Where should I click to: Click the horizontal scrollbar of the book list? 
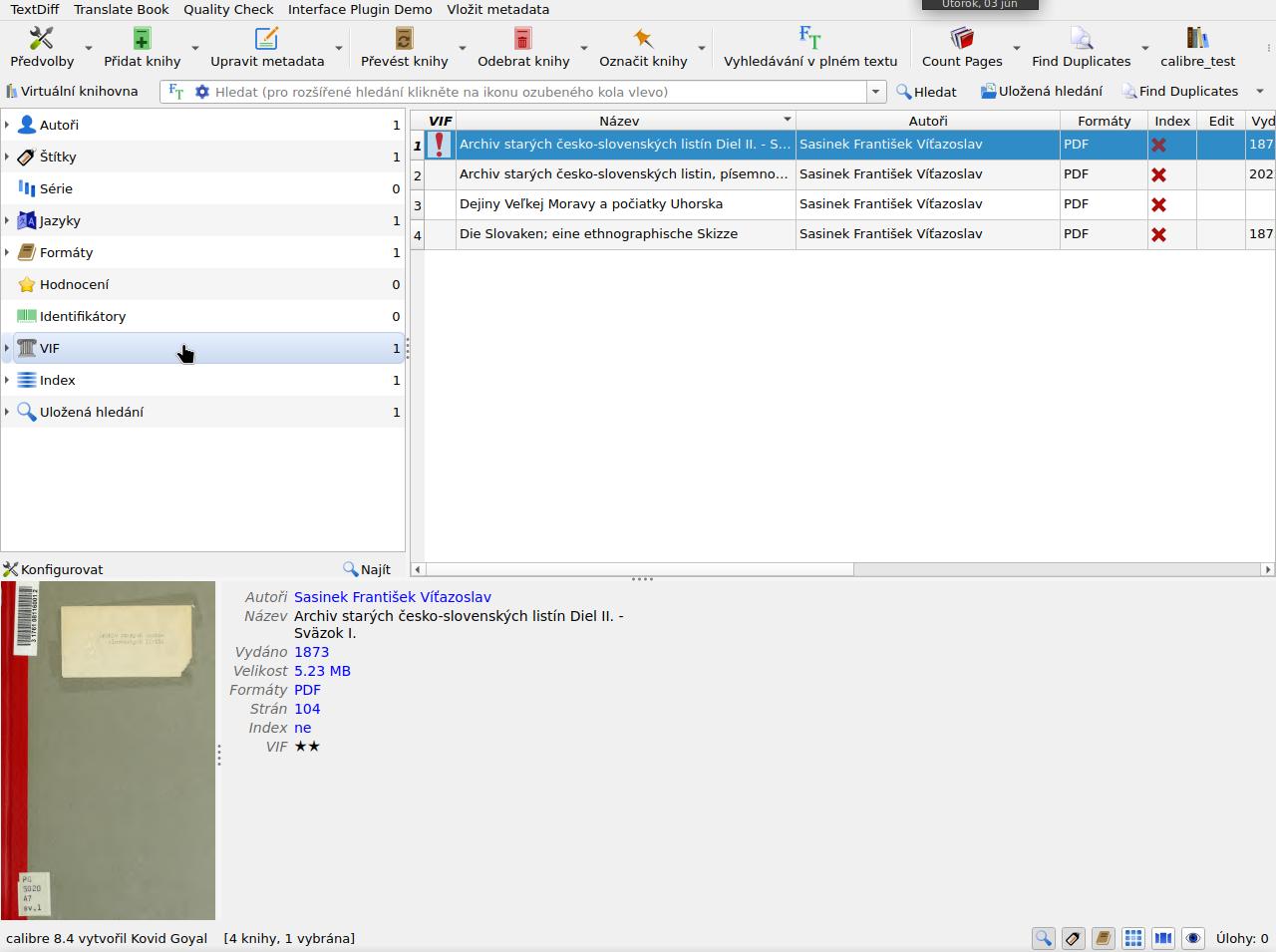click(x=640, y=569)
